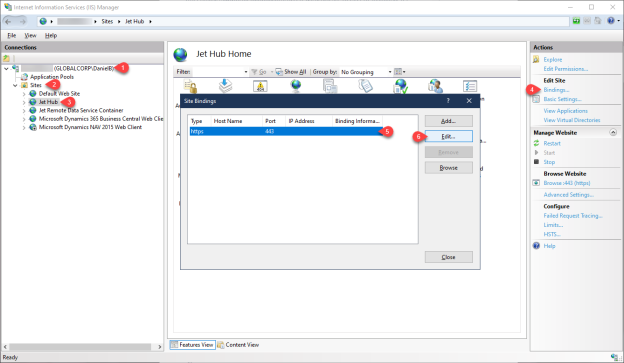Click the Filter input field

point(220,72)
